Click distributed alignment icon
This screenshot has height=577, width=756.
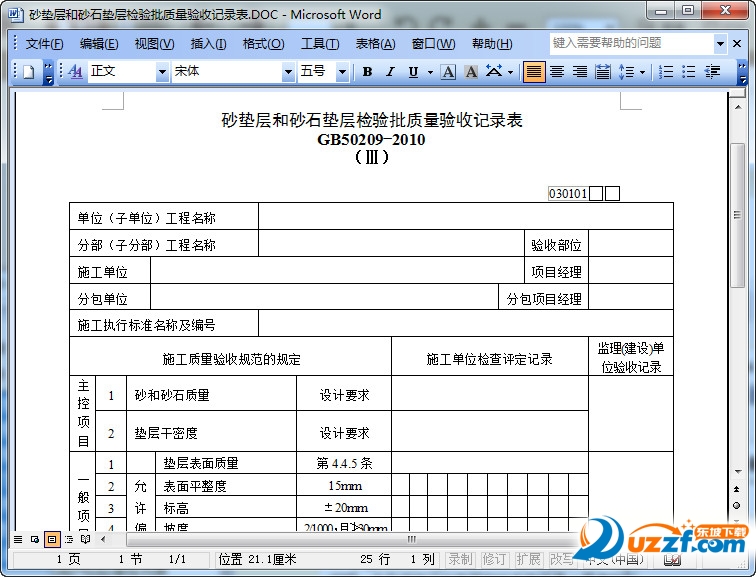click(x=603, y=72)
